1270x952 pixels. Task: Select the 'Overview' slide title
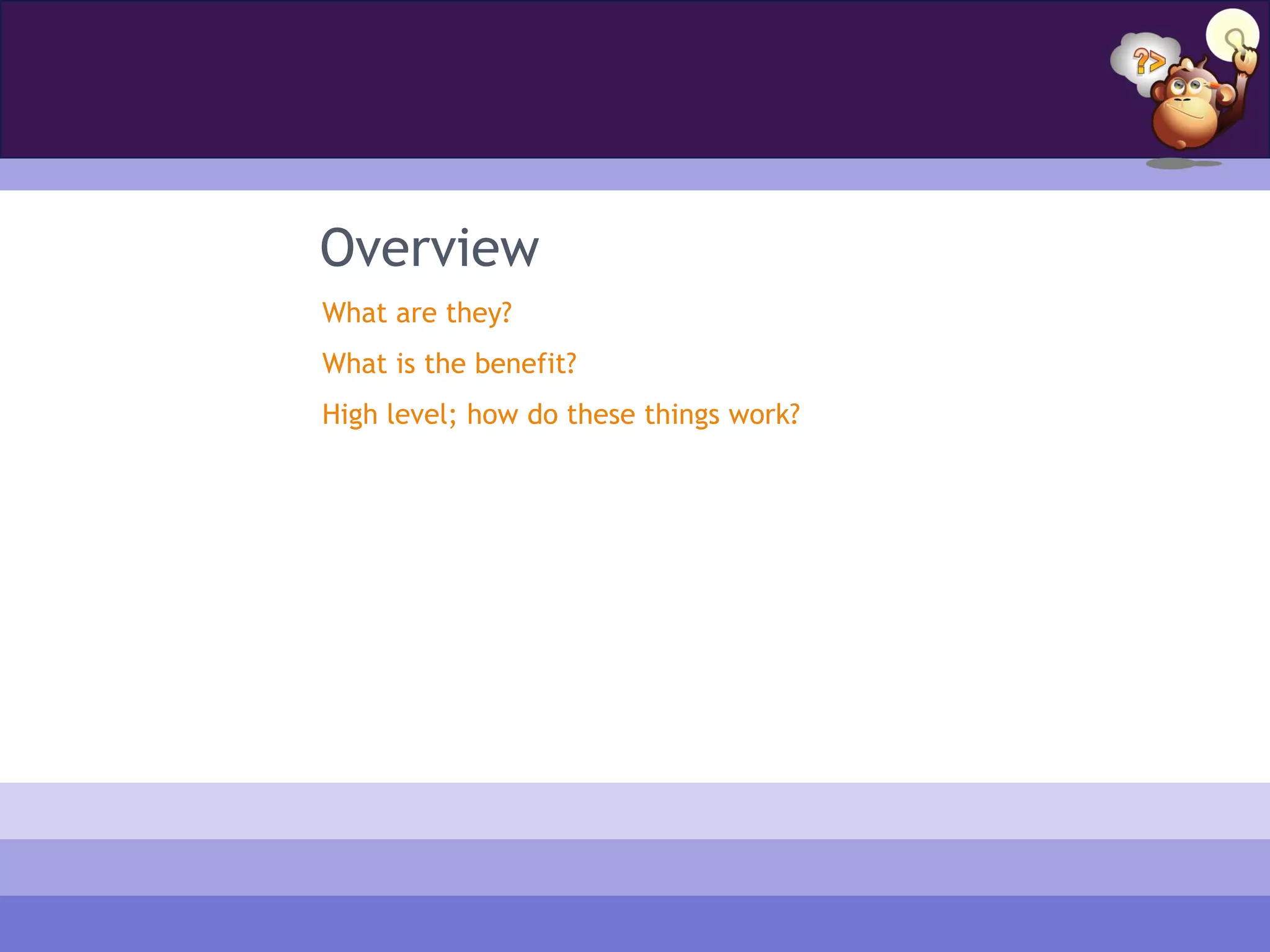[430, 248]
